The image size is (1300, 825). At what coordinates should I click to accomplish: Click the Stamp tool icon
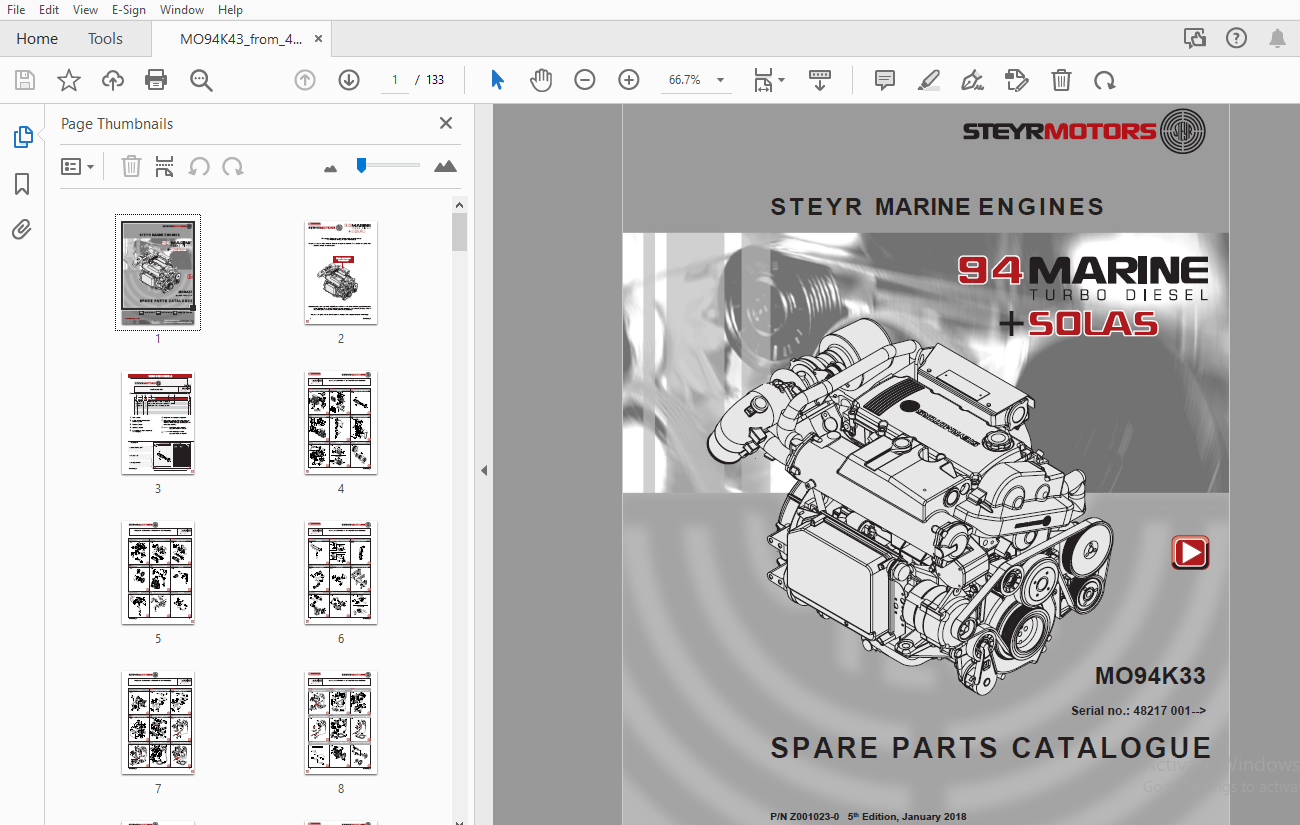[1016, 80]
